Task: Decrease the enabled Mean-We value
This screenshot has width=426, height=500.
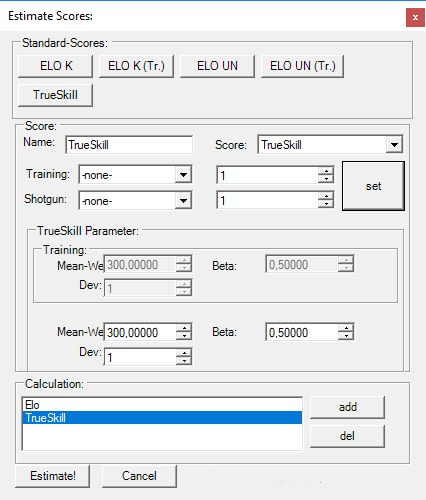Action: 184,336
